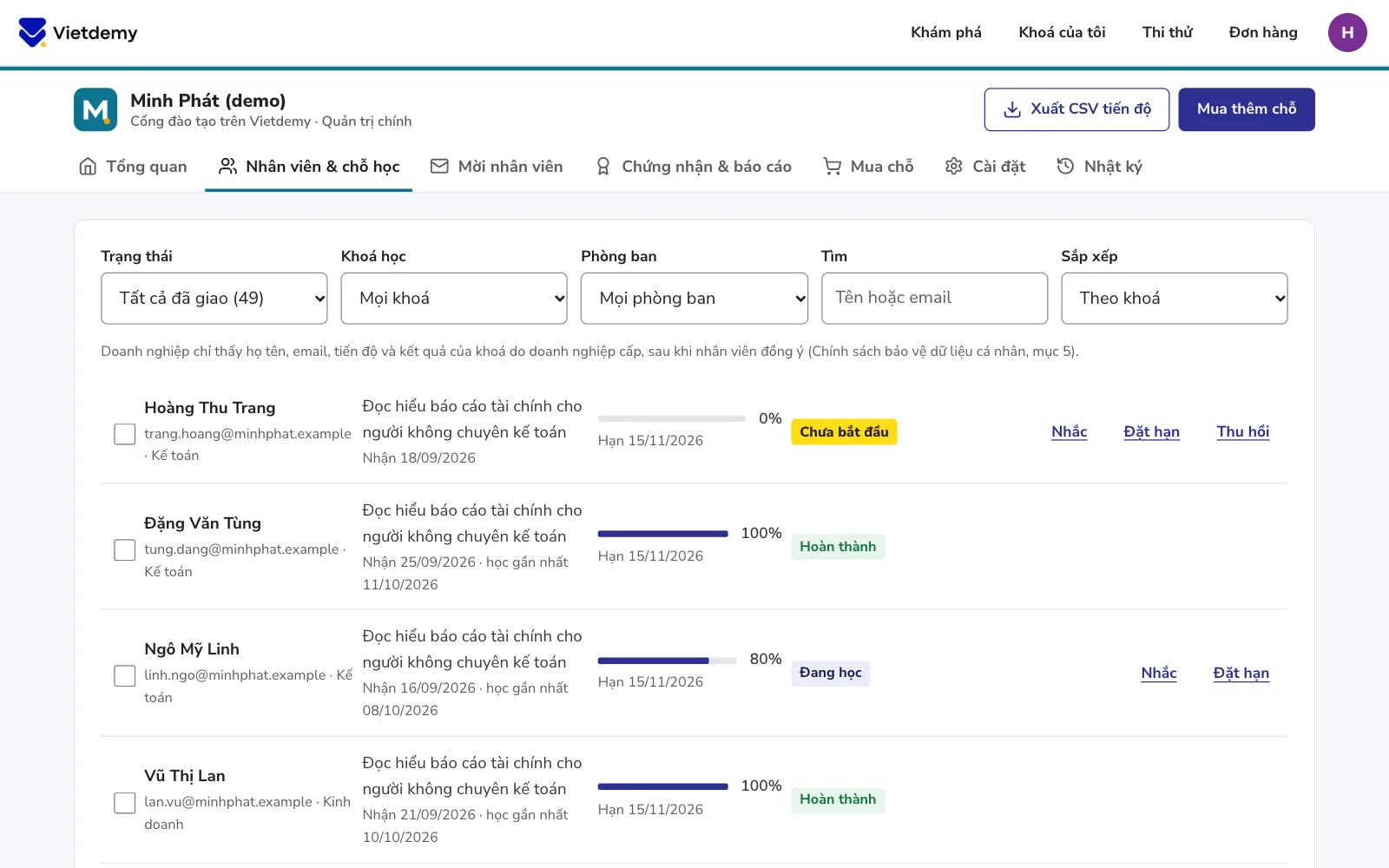Click Nhắc for Hoàng Thu Trang
Image resolution: width=1389 pixels, height=868 pixels.
point(1070,432)
